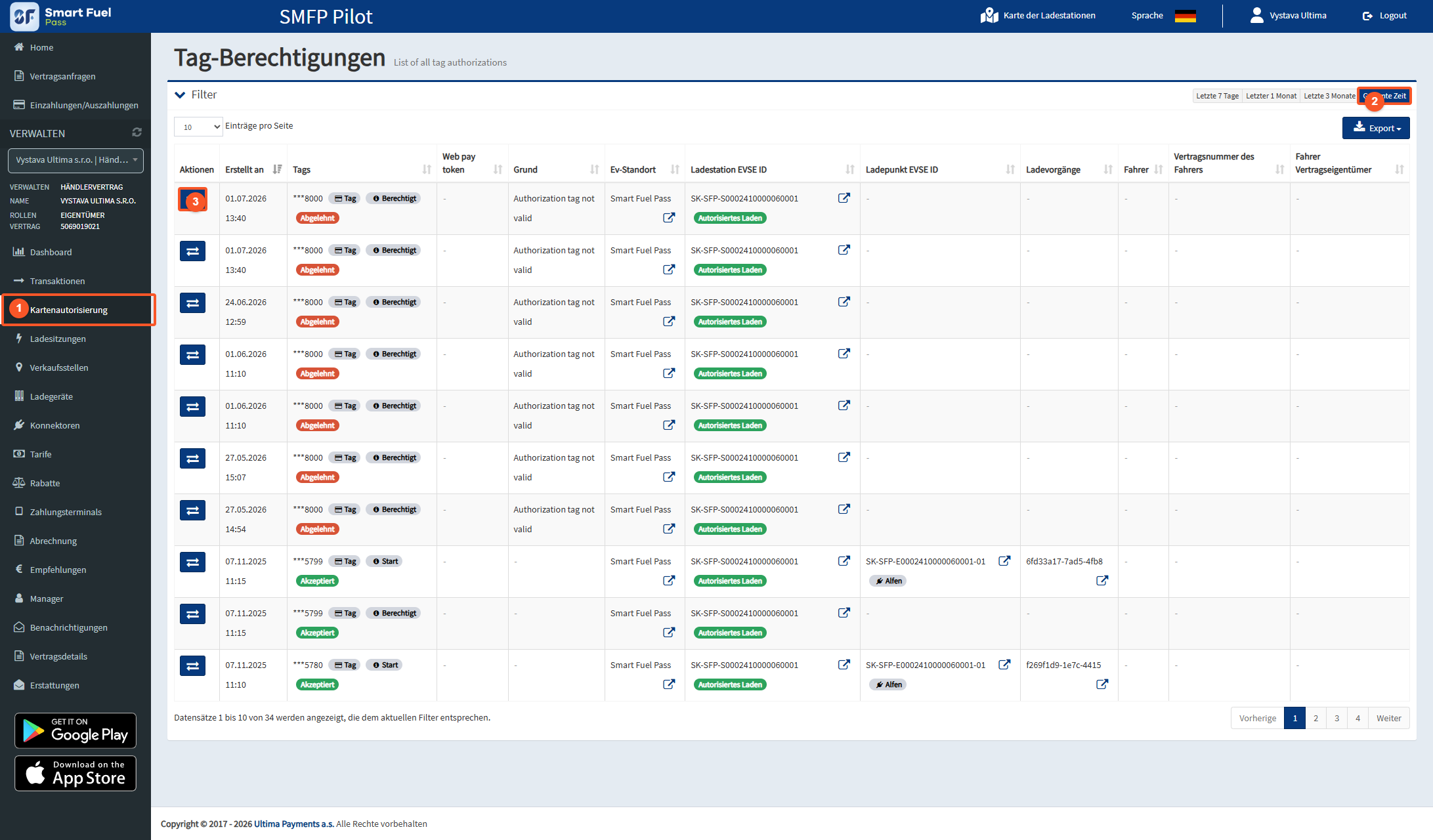
Task: Click Berechtigt badge in 07.11.2025 11:15 second row
Action: pyautogui.click(x=395, y=614)
